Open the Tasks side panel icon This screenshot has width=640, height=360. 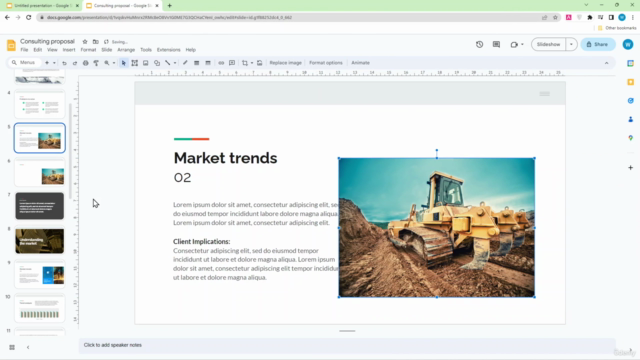[x=631, y=101]
